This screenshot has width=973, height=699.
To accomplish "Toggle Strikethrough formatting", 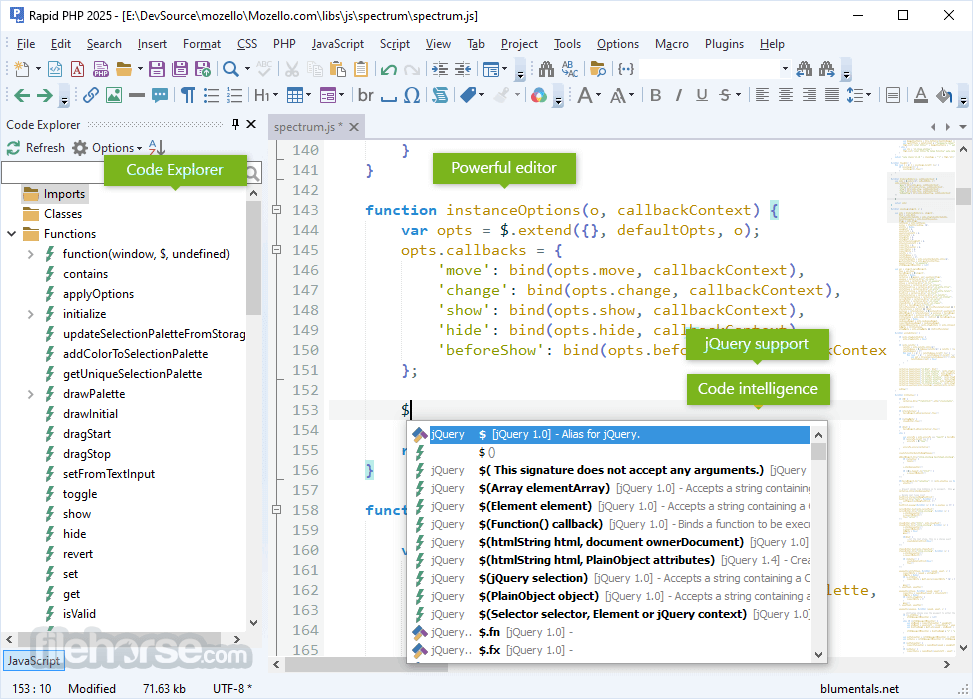I will (725, 95).
